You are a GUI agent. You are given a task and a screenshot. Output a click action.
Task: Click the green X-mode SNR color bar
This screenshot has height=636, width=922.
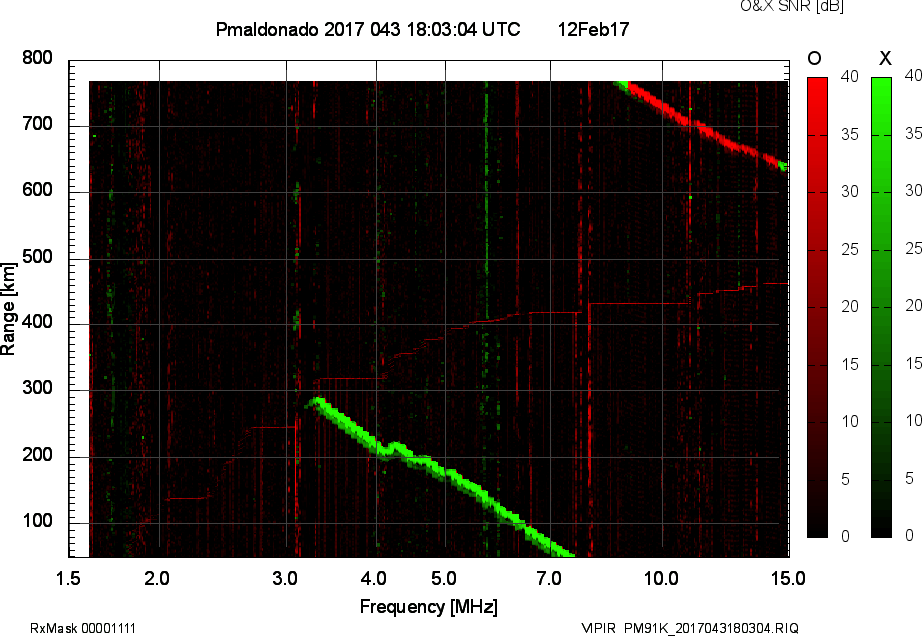(881, 307)
